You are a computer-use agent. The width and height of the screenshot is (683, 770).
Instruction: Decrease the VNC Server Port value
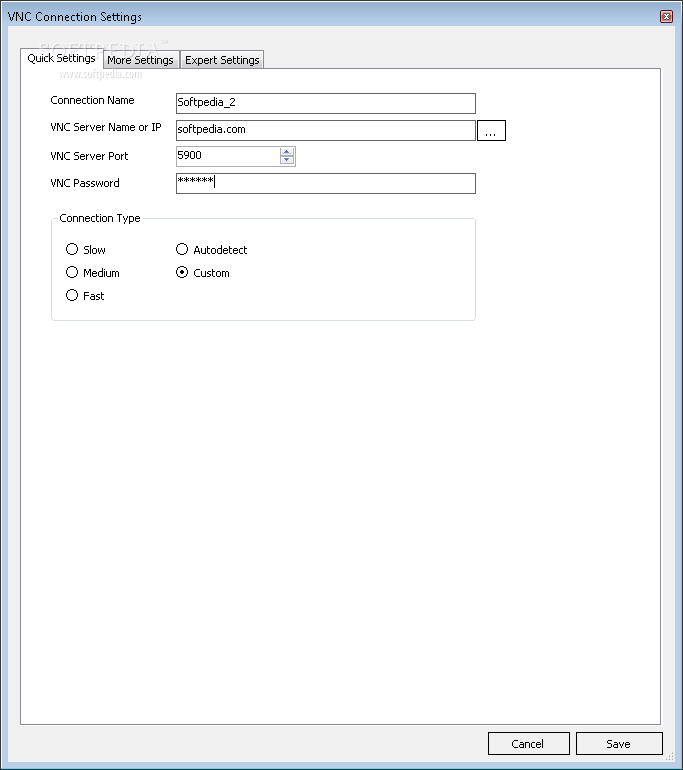coord(287,160)
